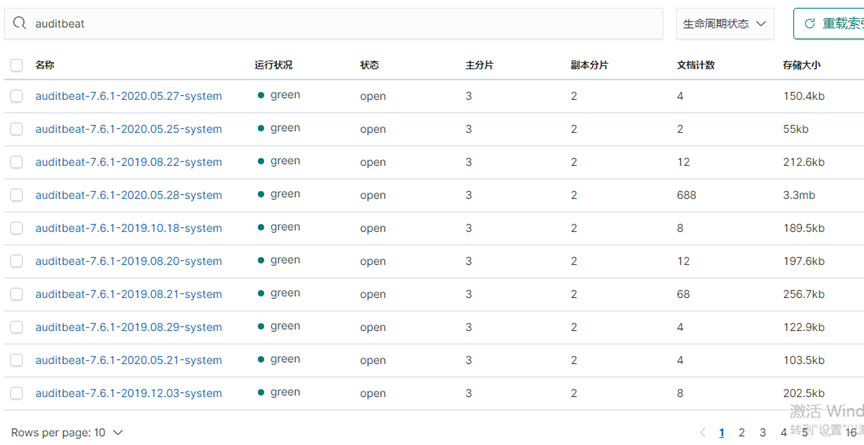This screenshot has height=445, width=864.
Task: Click the 256.7kb storage size value
Action: [x=804, y=294]
